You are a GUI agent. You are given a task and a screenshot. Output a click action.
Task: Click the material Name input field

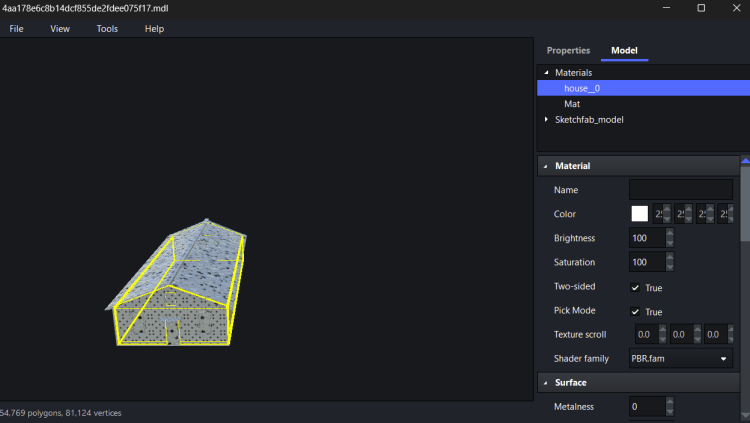(680, 190)
